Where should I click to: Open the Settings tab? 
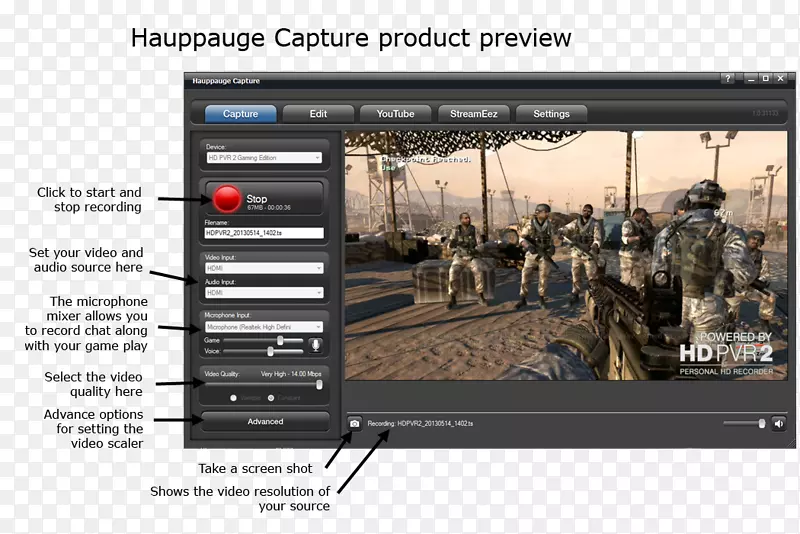[551, 114]
